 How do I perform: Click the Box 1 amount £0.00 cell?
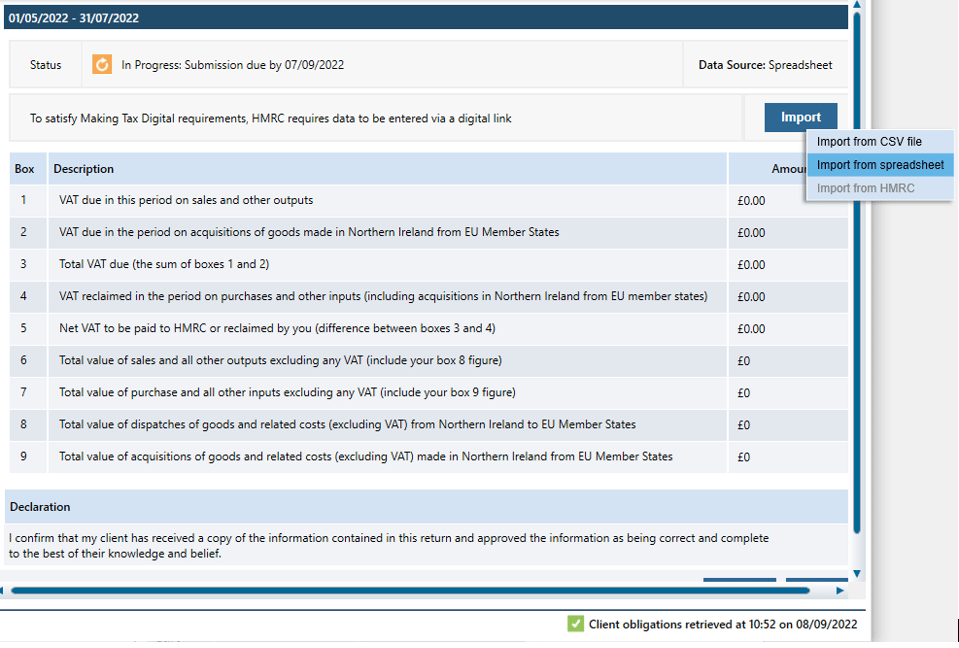(x=751, y=200)
